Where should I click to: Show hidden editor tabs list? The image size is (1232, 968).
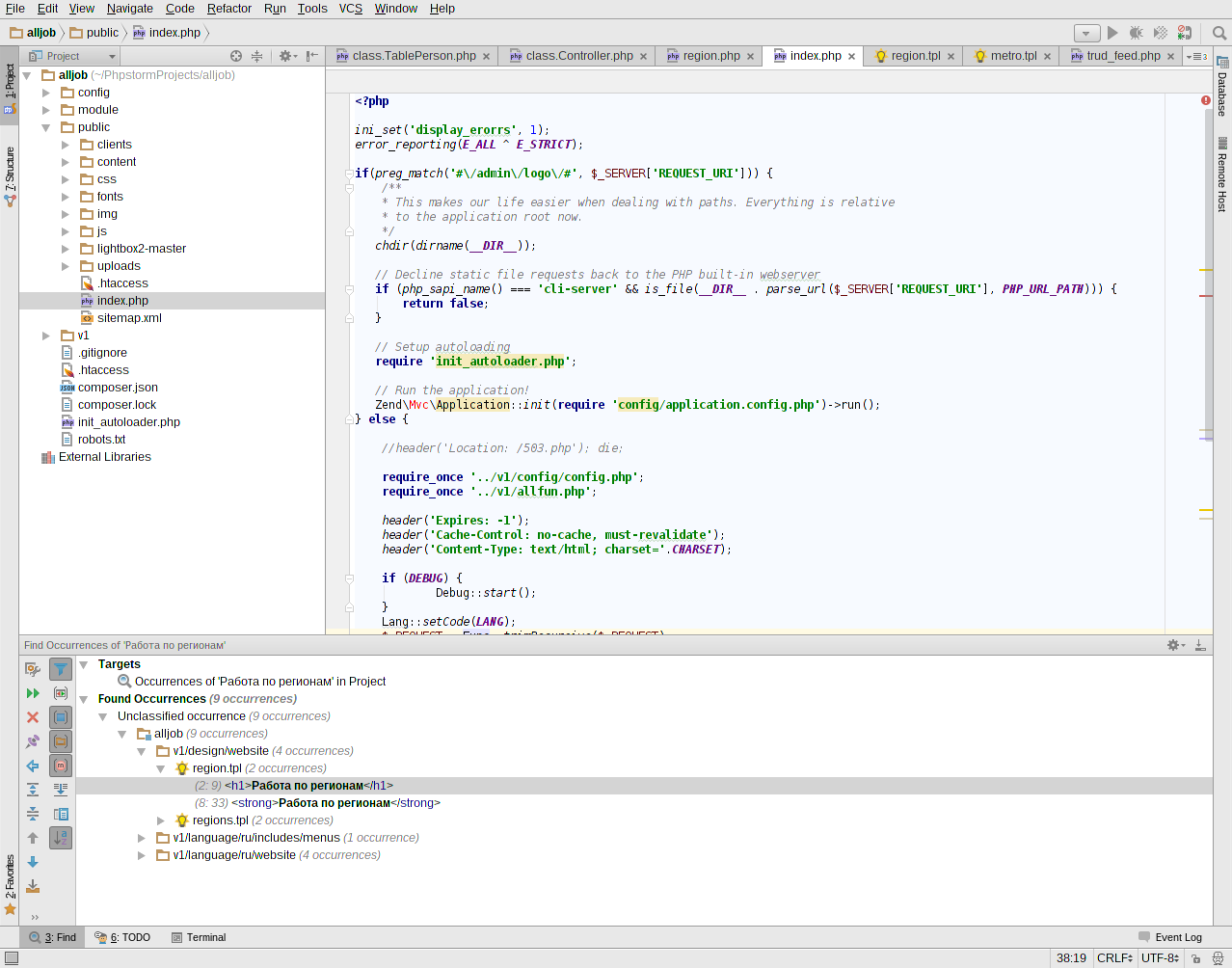pyautogui.click(x=1196, y=56)
